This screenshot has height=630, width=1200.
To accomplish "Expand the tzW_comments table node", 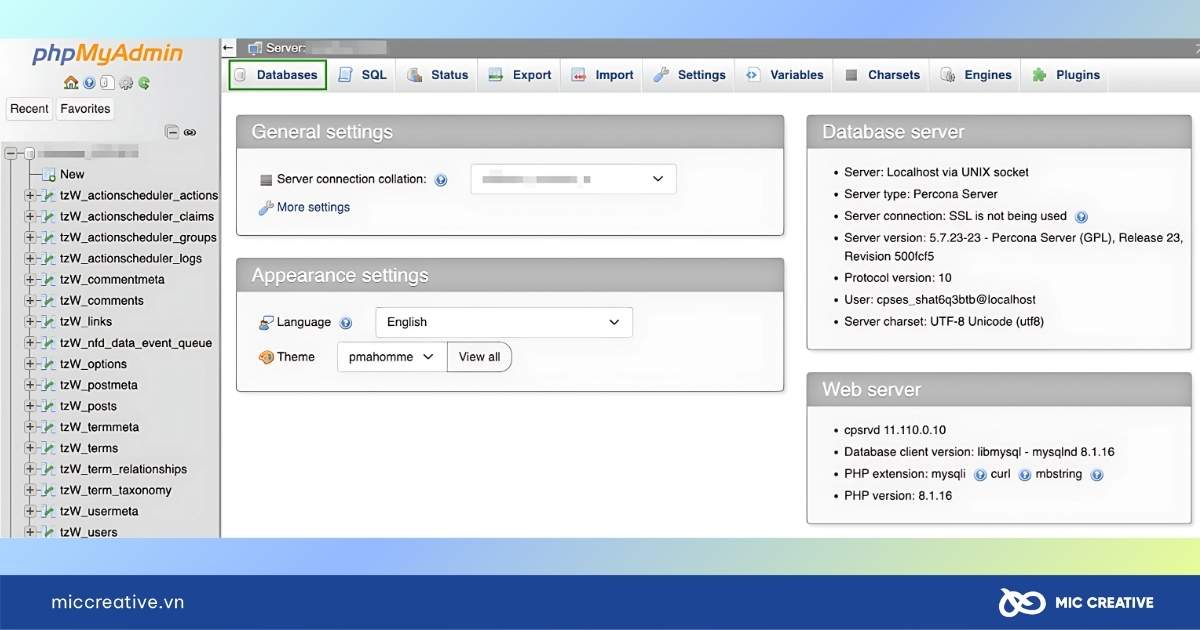I will pyautogui.click(x=30, y=300).
